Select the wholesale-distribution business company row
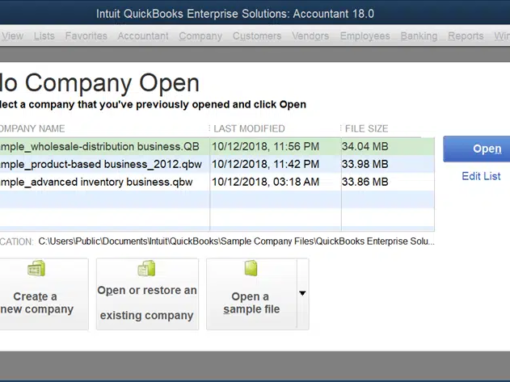Image resolution: width=510 pixels, height=382 pixels. coord(217,146)
